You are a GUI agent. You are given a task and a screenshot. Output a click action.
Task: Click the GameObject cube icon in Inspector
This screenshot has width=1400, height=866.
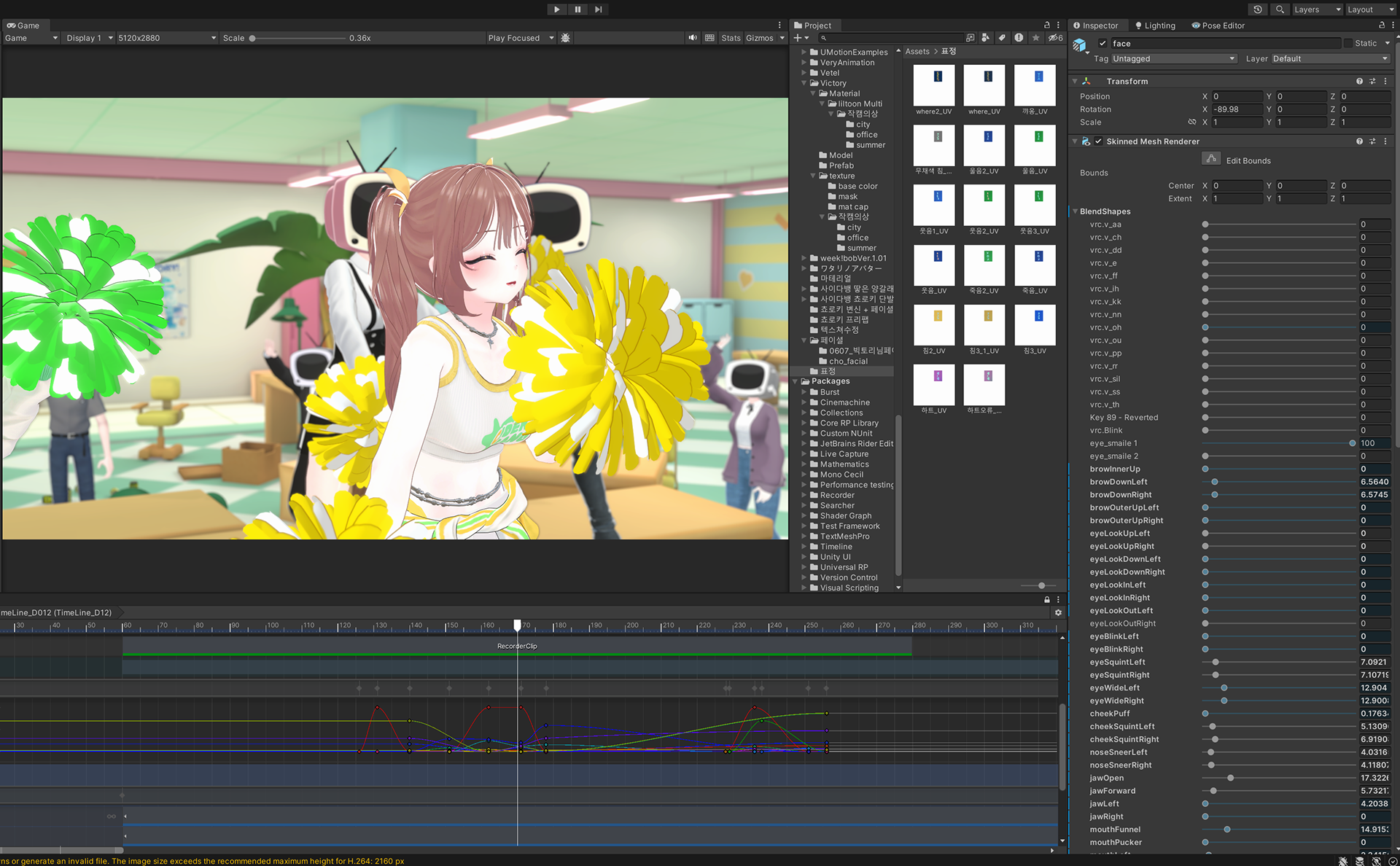[1080, 46]
